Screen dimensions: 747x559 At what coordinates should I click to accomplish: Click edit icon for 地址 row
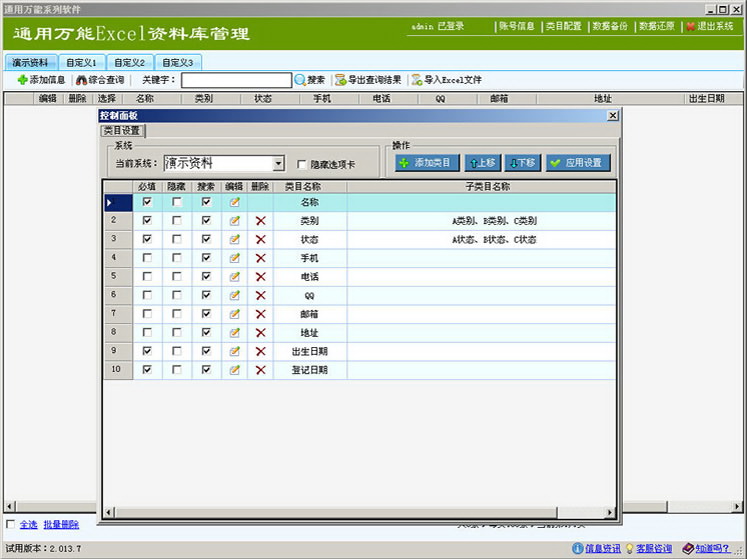click(x=234, y=332)
